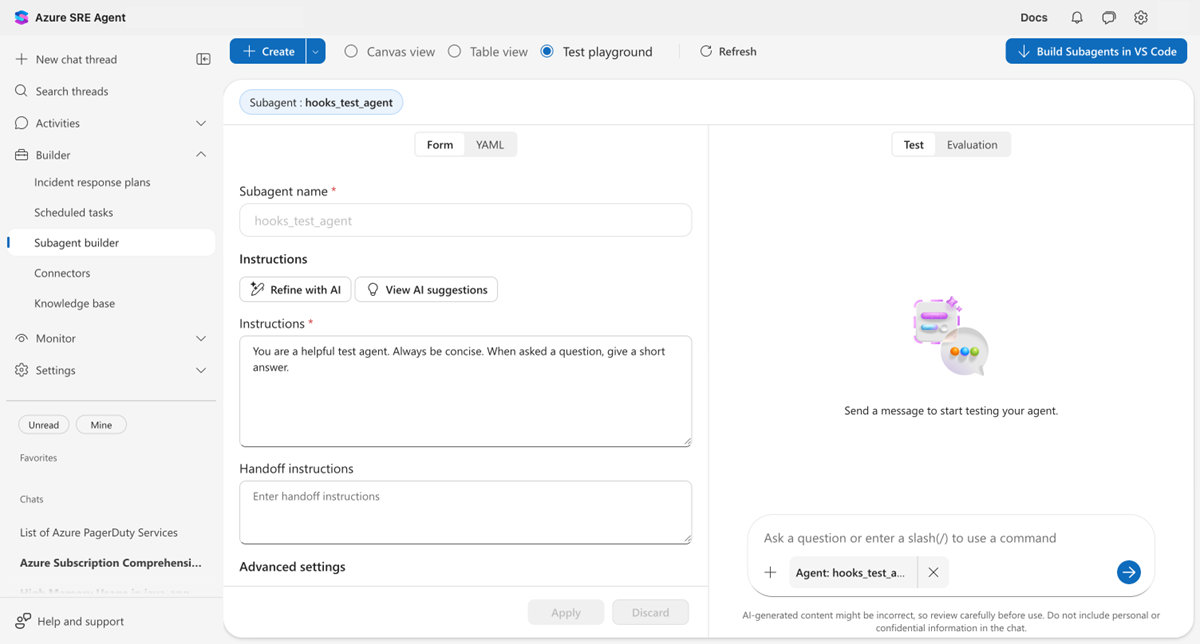Switch to the Evaluation tab
This screenshot has height=644, width=1200.
[972, 145]
